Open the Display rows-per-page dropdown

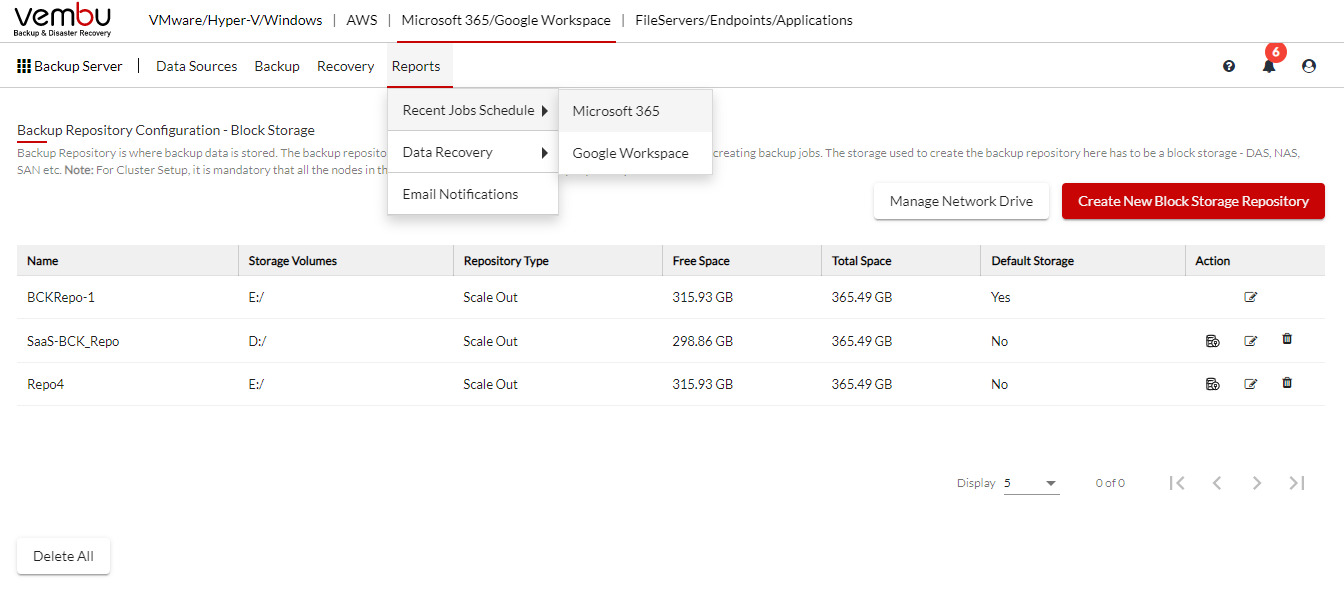pyautogui.click(x=1031, y=483)
